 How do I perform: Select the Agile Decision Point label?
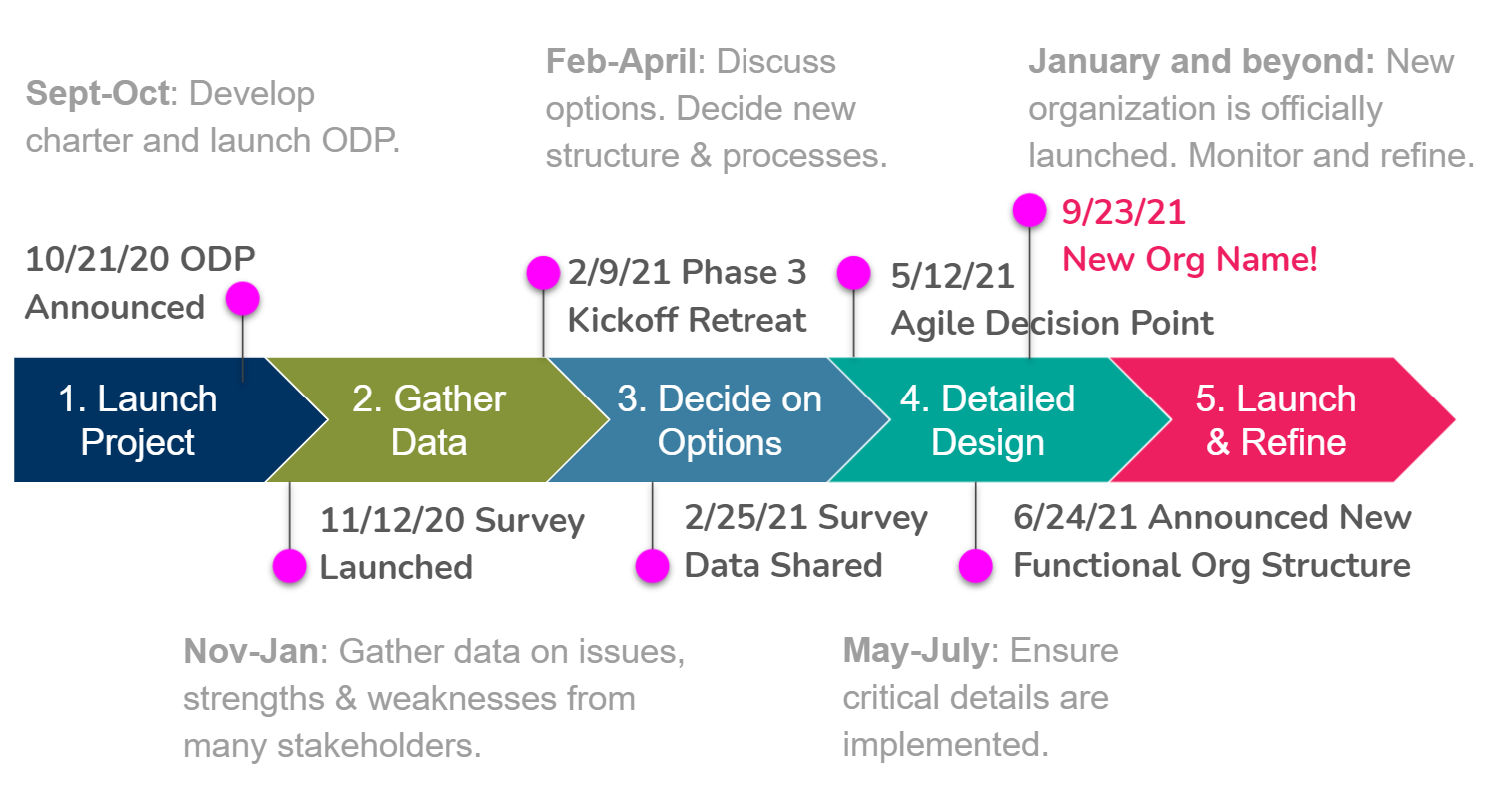(1052, 323)
